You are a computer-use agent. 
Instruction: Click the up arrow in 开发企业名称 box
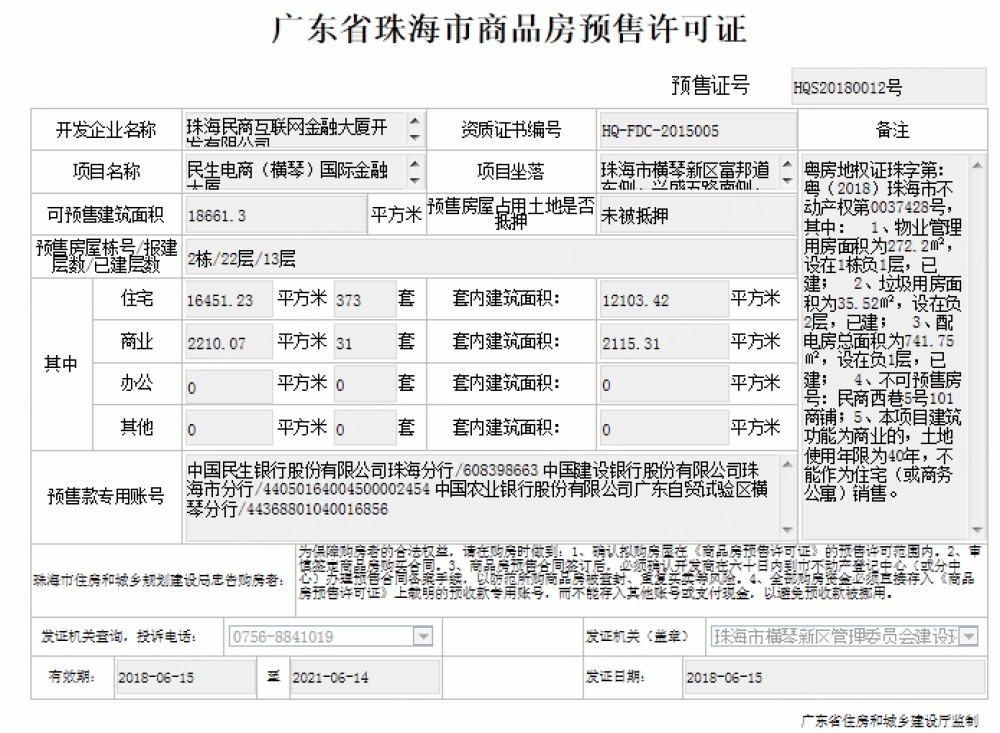415,121
